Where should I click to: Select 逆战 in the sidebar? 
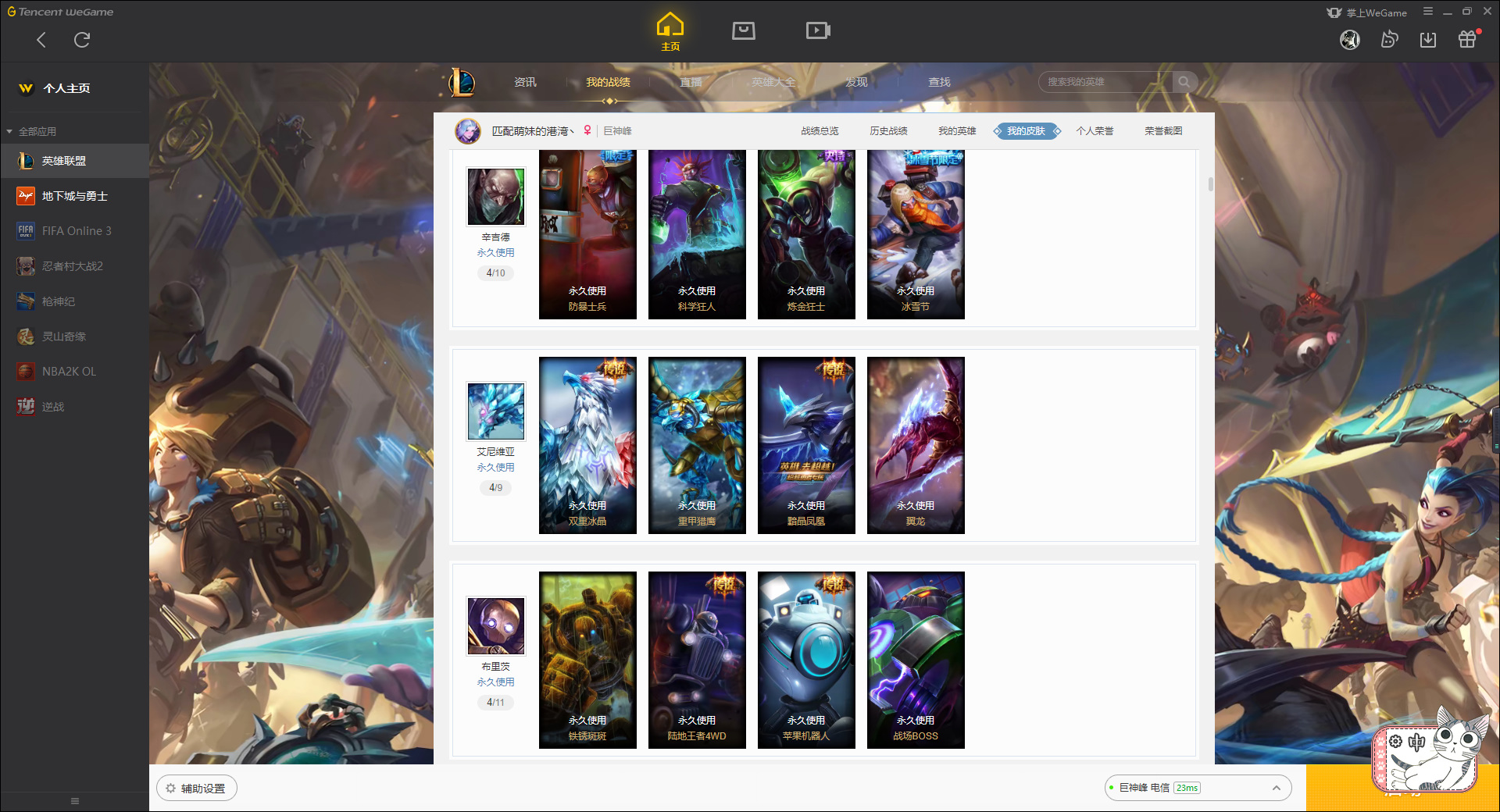(x=74, y=407)
